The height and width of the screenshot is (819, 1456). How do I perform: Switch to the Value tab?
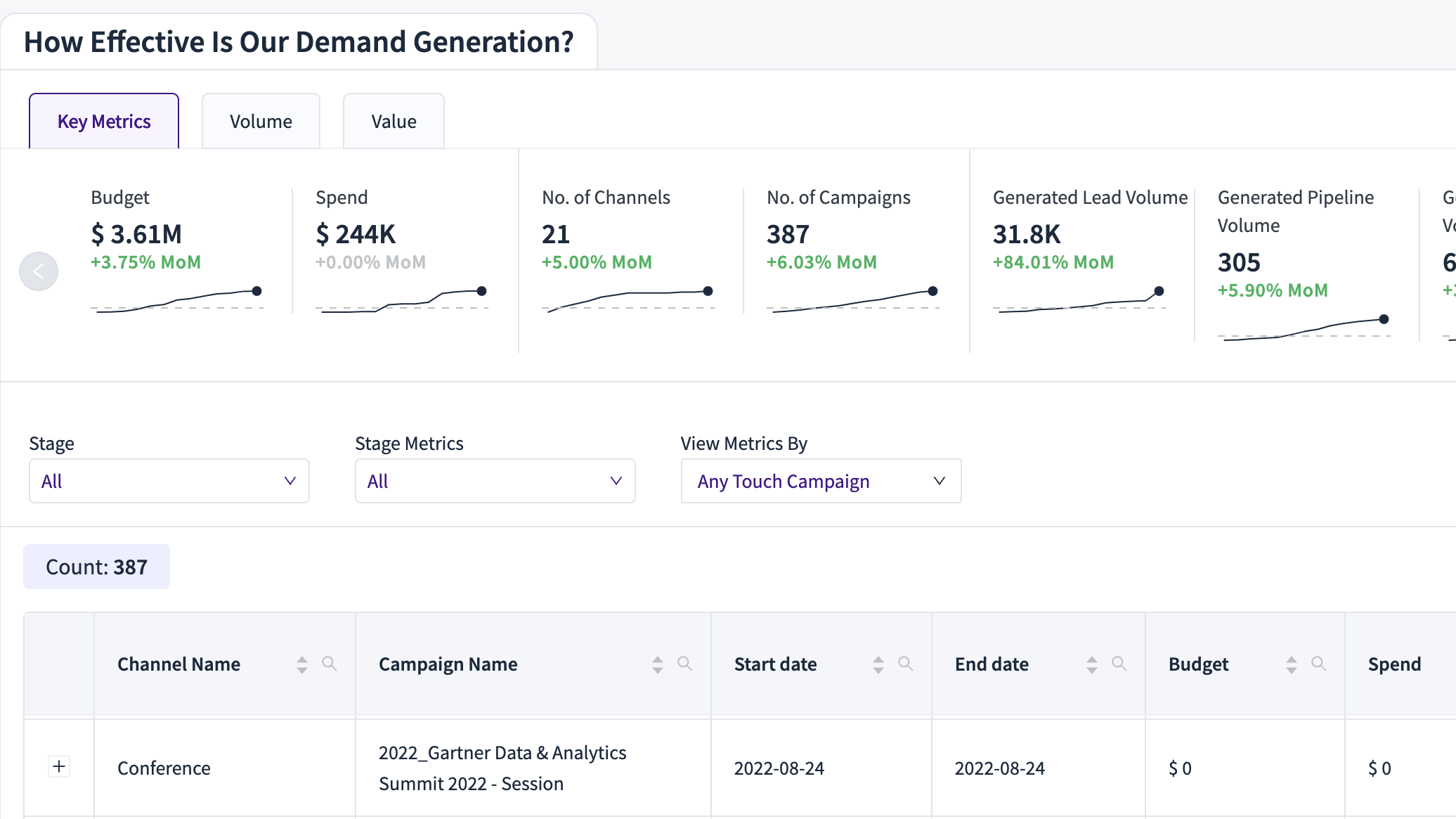coord(394,122)
